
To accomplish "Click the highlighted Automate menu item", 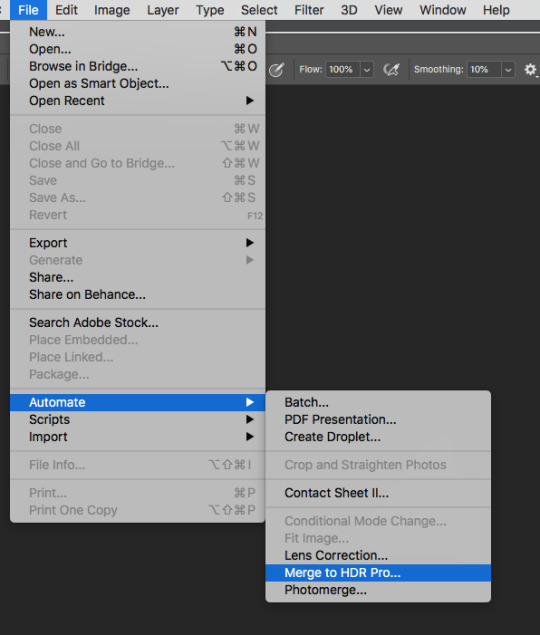I will coord(138,402).
